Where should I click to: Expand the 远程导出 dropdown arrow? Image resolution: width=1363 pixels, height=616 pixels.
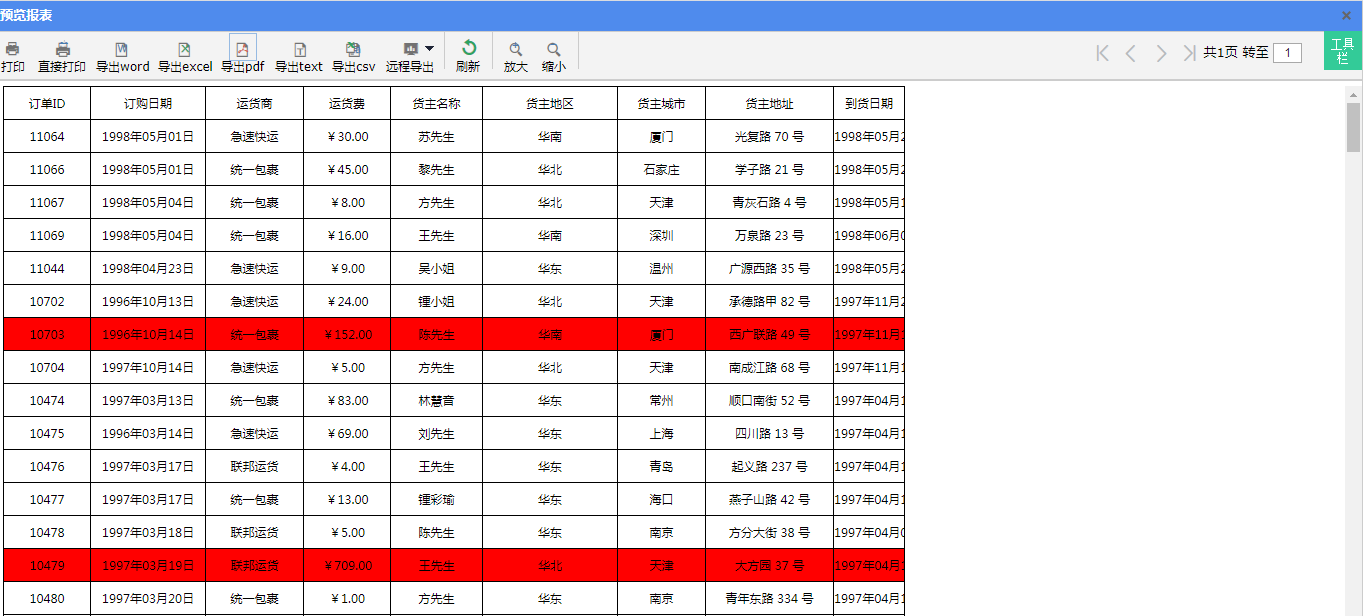click(429, 48)
